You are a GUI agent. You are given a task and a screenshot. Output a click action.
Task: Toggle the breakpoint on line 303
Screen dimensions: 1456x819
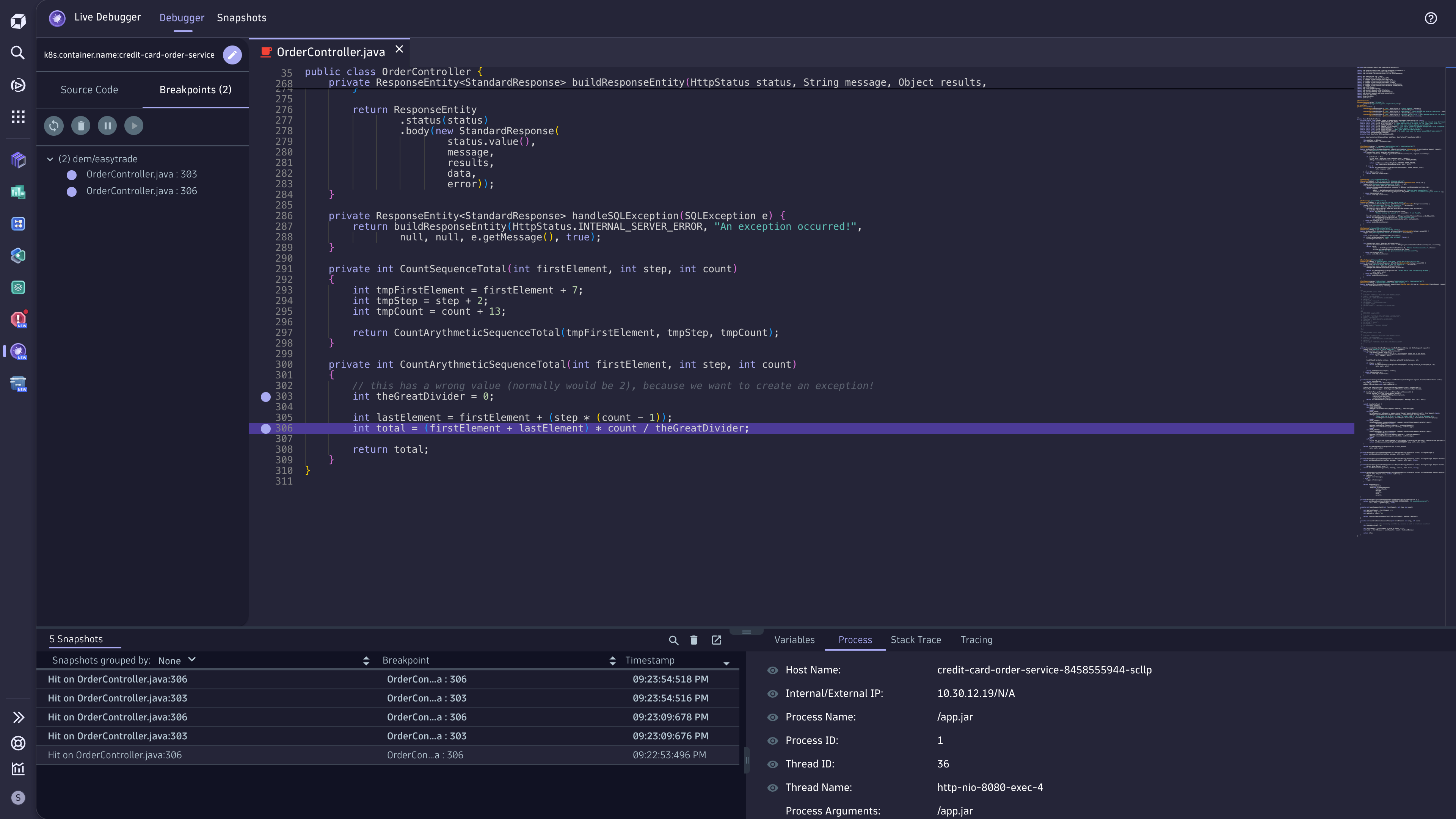pyautogui.click(x=266, y=397)
